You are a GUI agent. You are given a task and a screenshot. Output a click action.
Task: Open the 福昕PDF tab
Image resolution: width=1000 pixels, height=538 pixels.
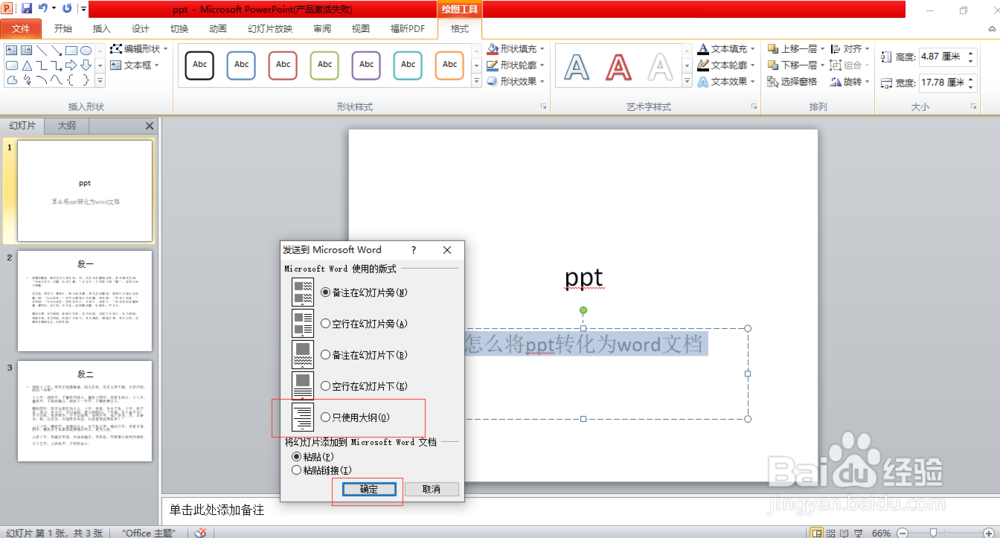pos(408,29)
